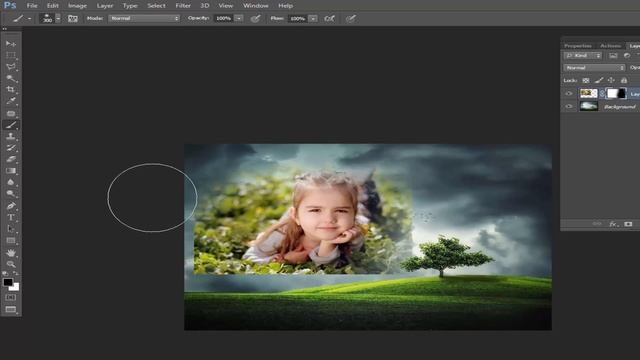Image resolution: width=640 pixels, height=360 pixels.
Task: Toggle pressure for size option
Action: (x=351, y=18)
